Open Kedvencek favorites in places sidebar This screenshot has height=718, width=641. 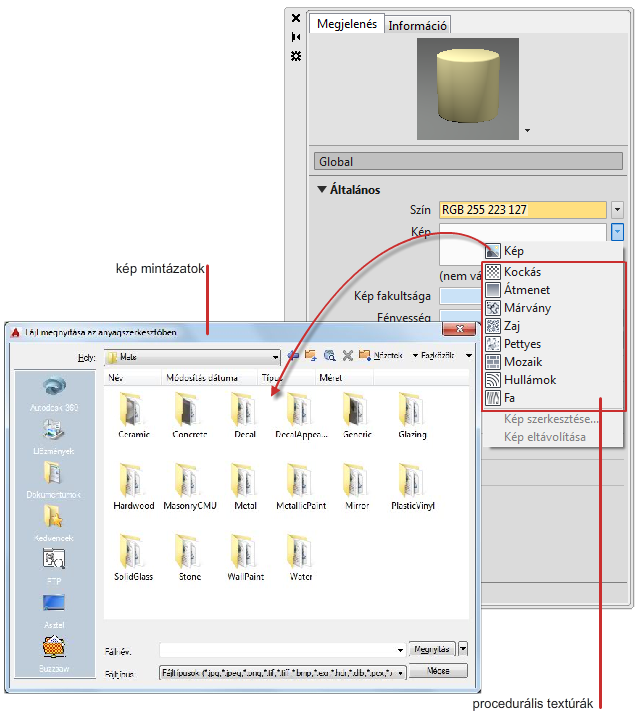54,523
